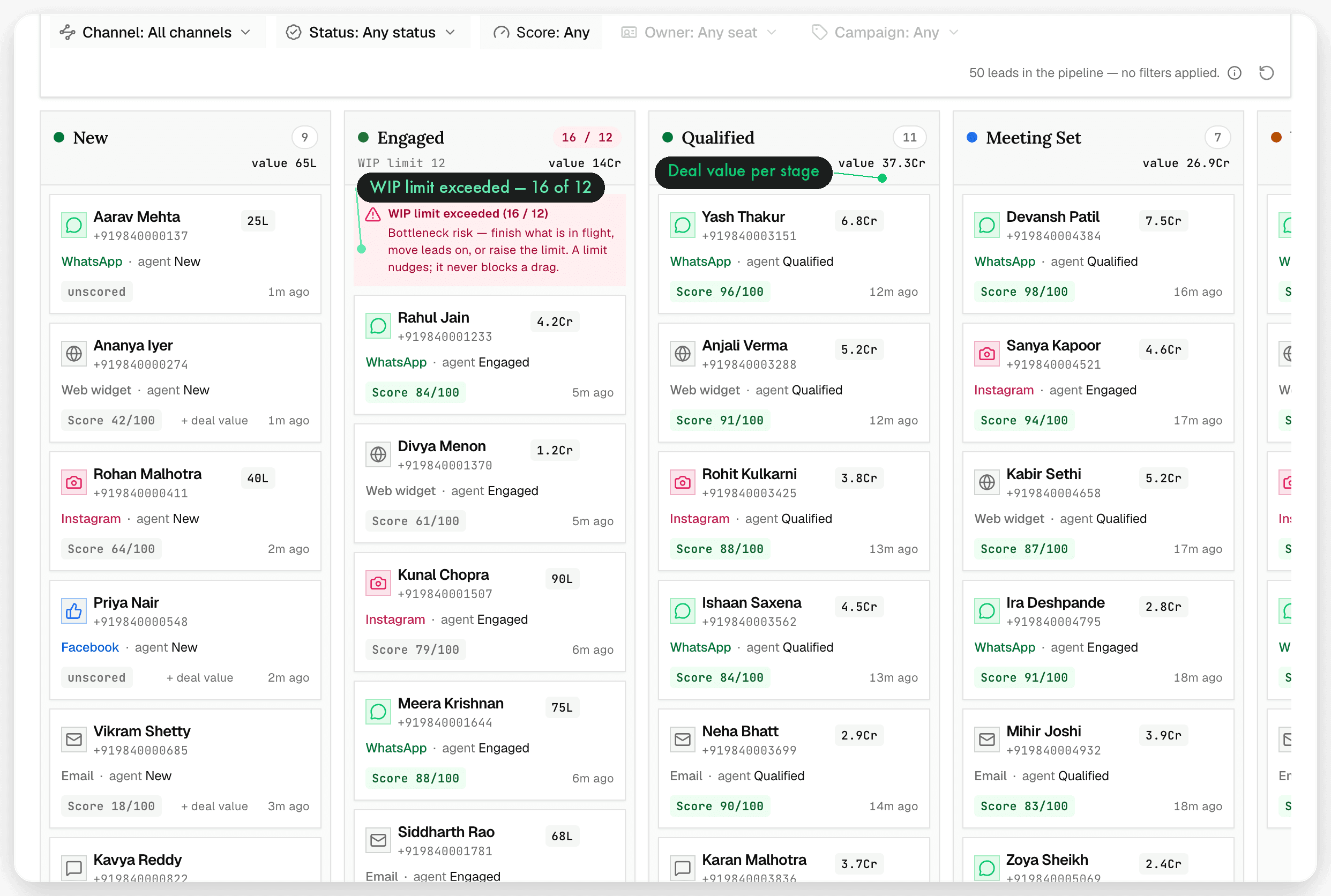Click the WIP warning triangle icon
This screenshot has height=896, width=1331.
[373, 215]
